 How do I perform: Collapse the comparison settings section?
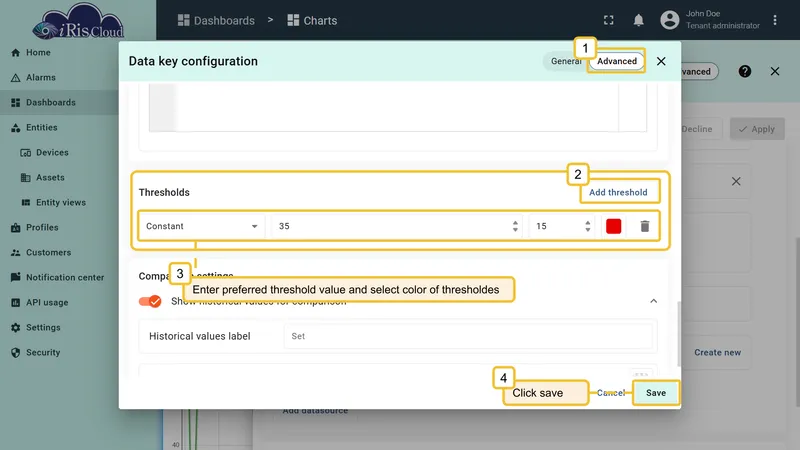coord(654,301)
